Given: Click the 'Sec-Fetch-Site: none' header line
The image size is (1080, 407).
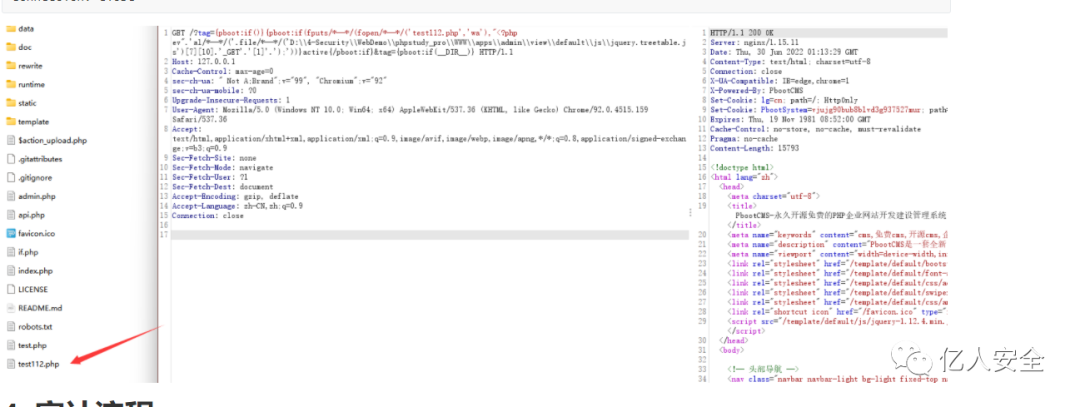Looking at the screenshot, I should click(214, 158).
